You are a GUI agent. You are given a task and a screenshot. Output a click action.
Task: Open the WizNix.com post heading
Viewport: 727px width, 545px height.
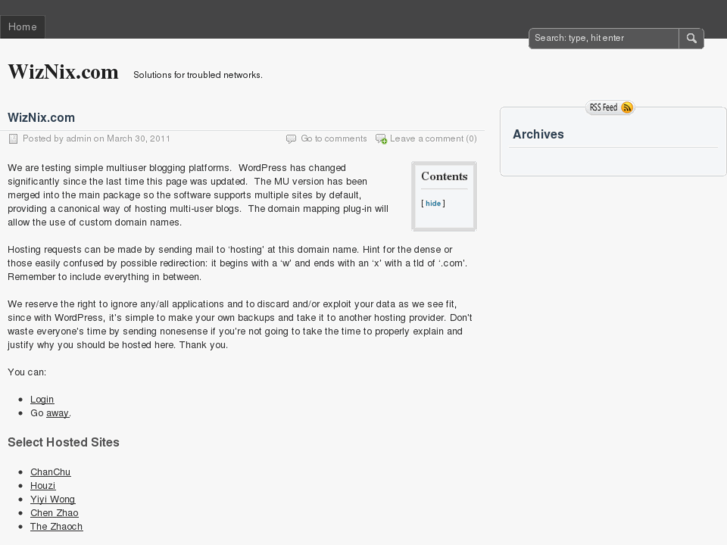pyautogui.click(x=41, y=117)
